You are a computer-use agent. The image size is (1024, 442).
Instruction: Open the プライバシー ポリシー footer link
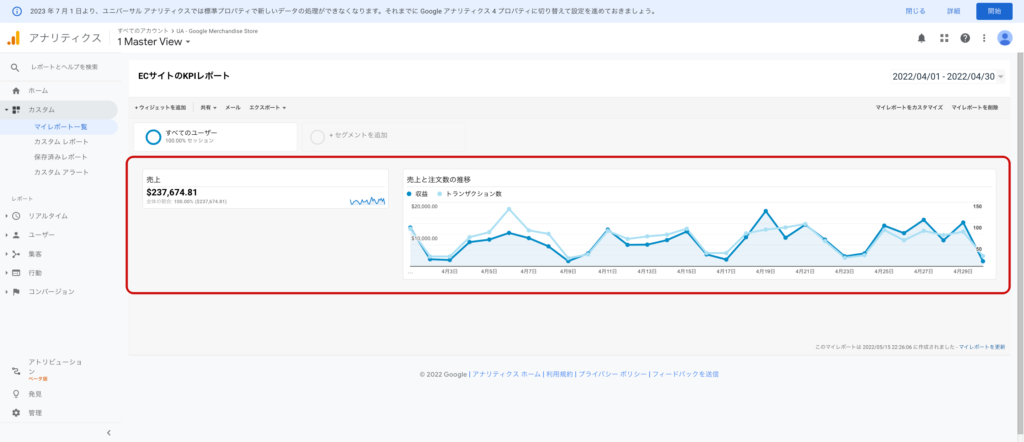pyautogui.click(x=613, y=375)
